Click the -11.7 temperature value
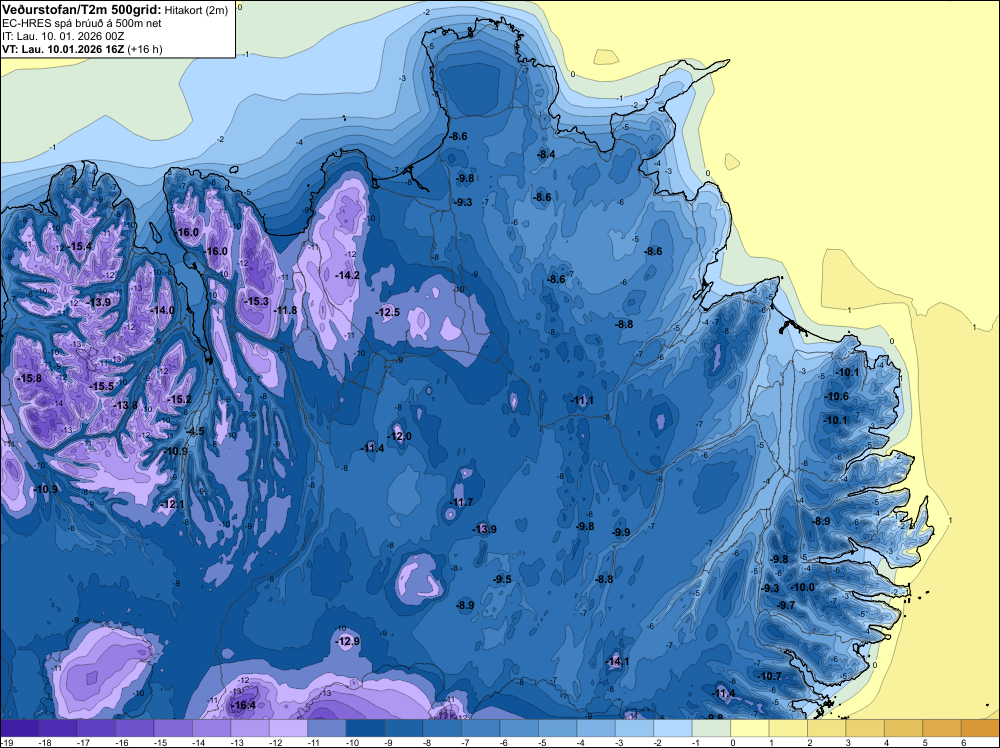Image resolution: width=1000 pixels, height=748 pixels. 461,502
